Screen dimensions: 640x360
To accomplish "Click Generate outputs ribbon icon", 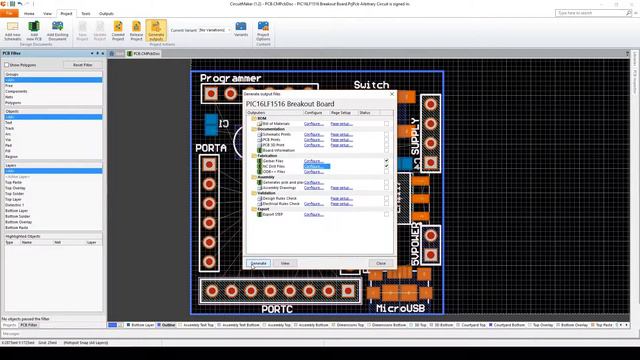I will (156, 27).
